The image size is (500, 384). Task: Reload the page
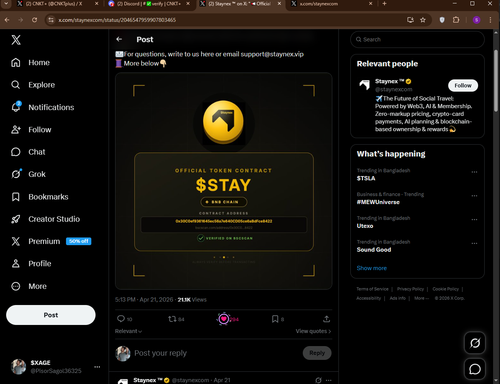click(x=34, y=20)
